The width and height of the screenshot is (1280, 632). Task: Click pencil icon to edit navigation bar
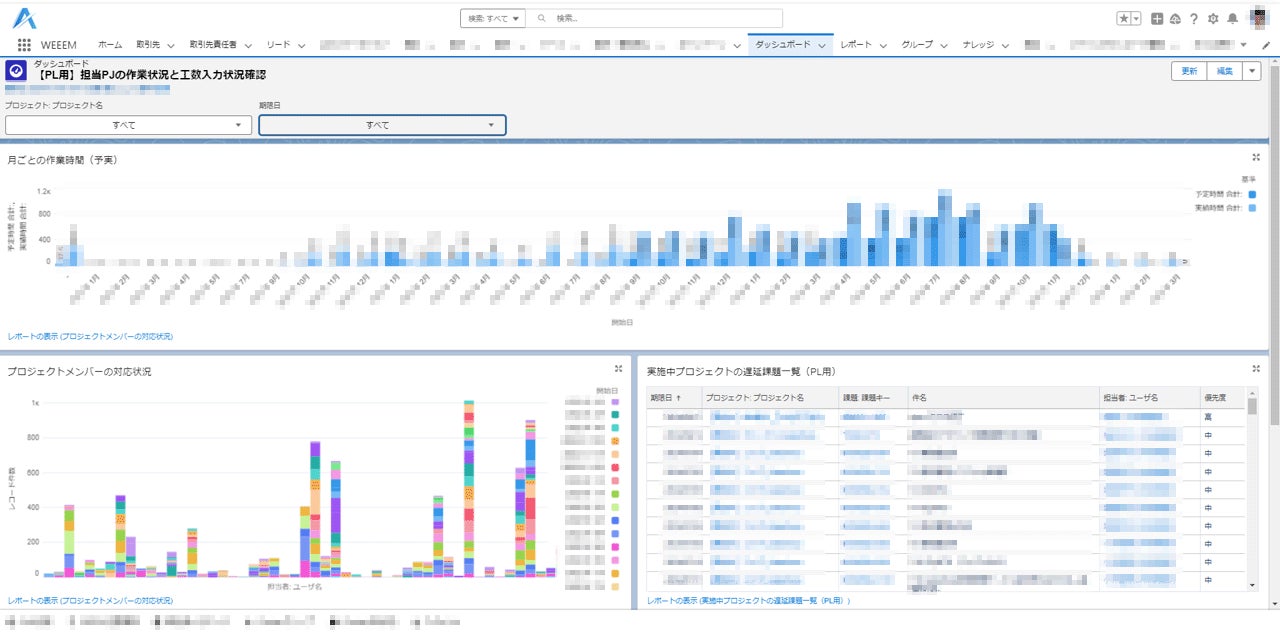click(x=1266, y=45)
